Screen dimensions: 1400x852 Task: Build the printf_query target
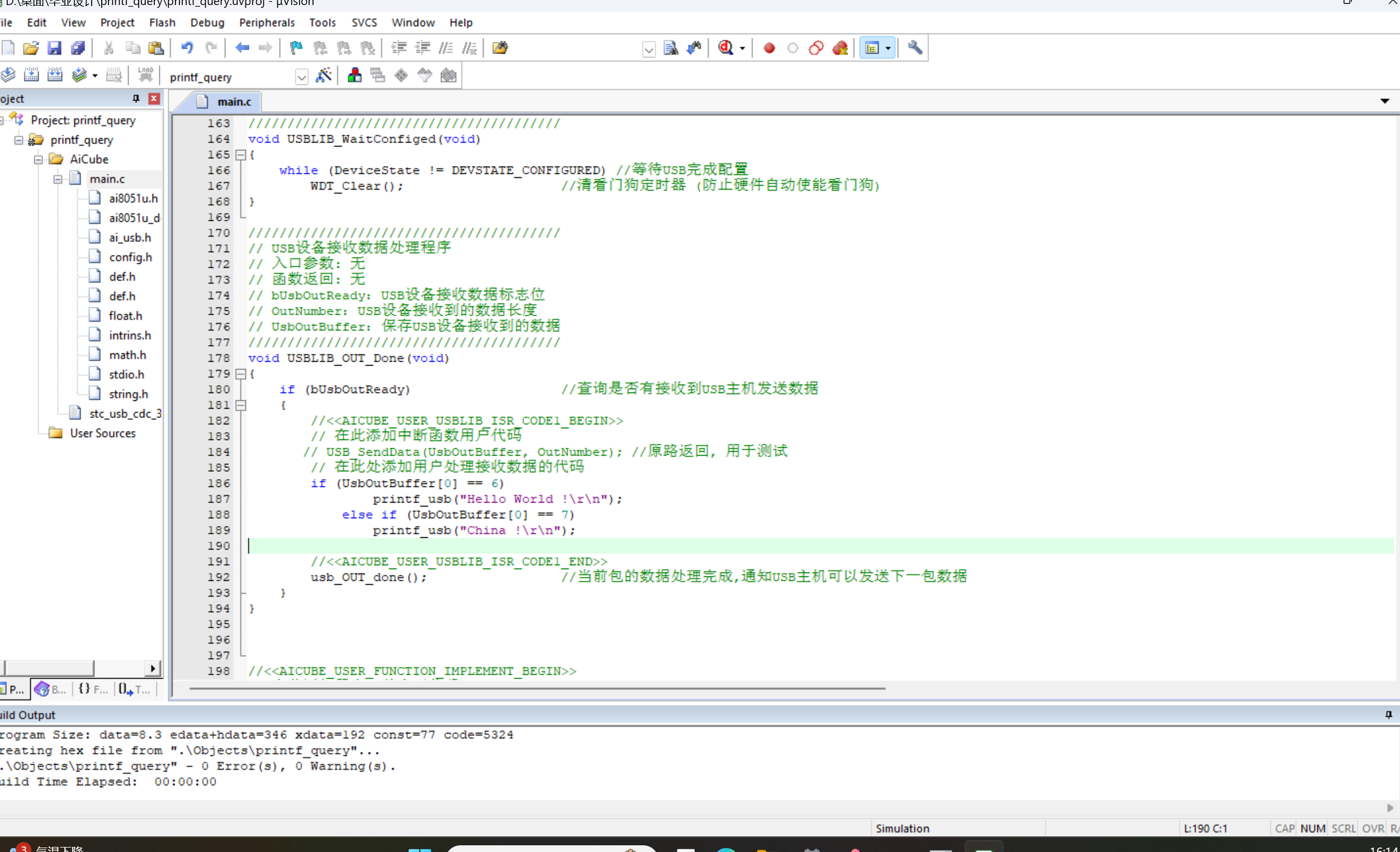coord(32,74)
